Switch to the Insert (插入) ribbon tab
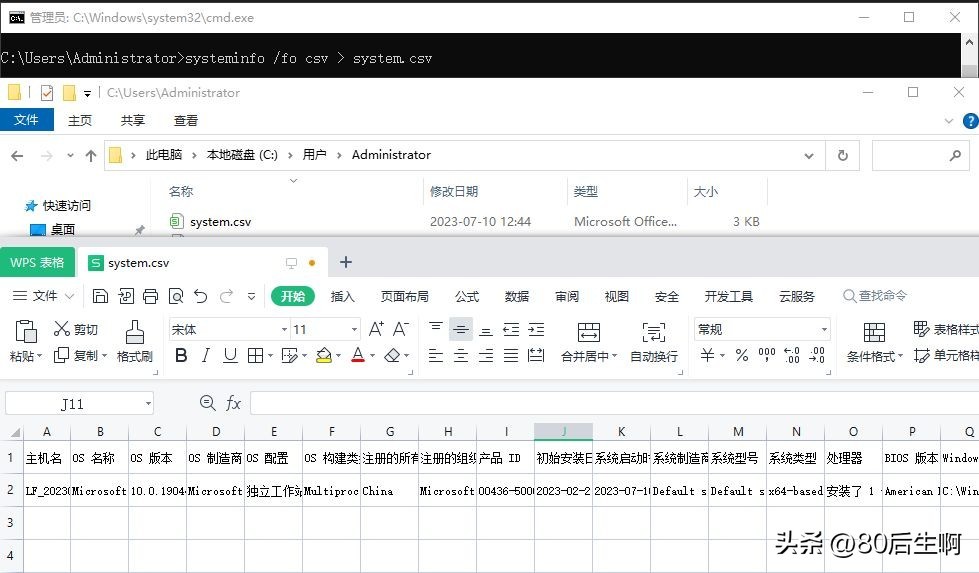Image resolution: width=979 pixels, height=573 pixels. [x=343, y=296]
